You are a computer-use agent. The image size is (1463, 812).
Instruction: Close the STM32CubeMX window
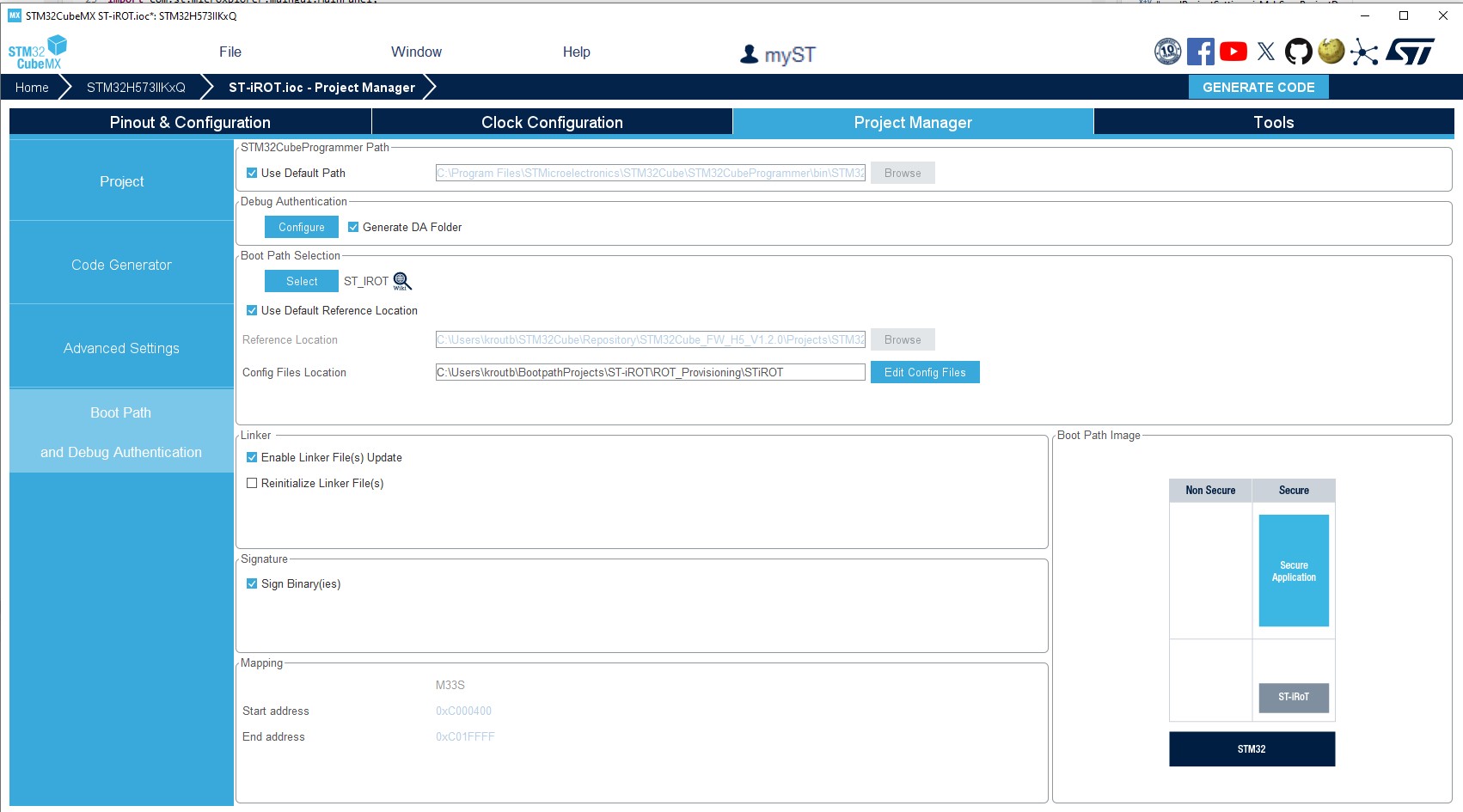point(1443,15)
